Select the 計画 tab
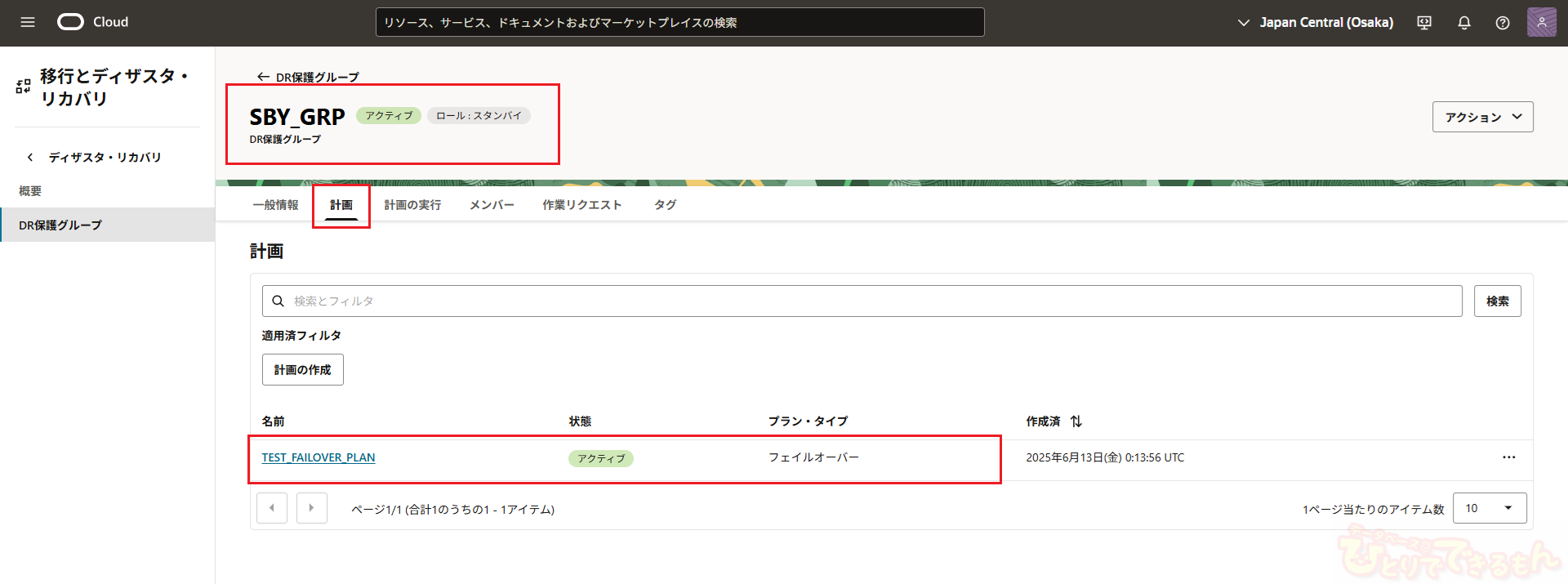1568x584 pixels. click(341, 205)
